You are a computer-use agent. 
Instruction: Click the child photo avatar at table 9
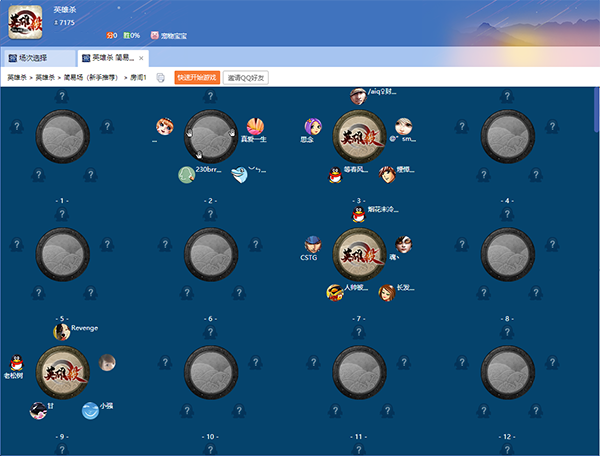click(x=107, y=362)
